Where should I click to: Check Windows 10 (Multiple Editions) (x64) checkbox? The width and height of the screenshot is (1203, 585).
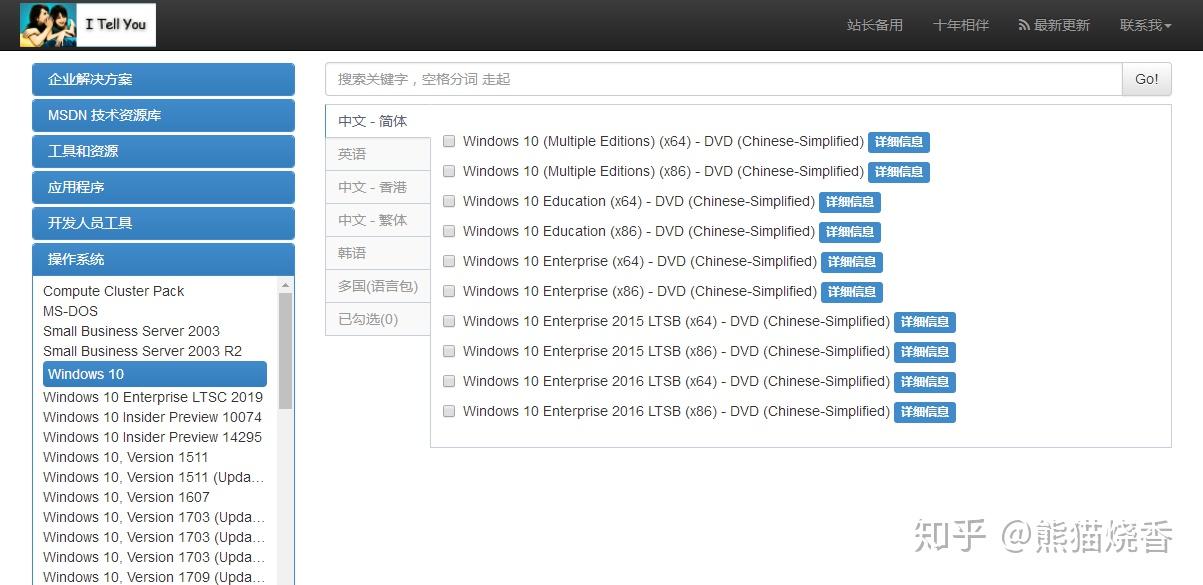coord(449,141)
